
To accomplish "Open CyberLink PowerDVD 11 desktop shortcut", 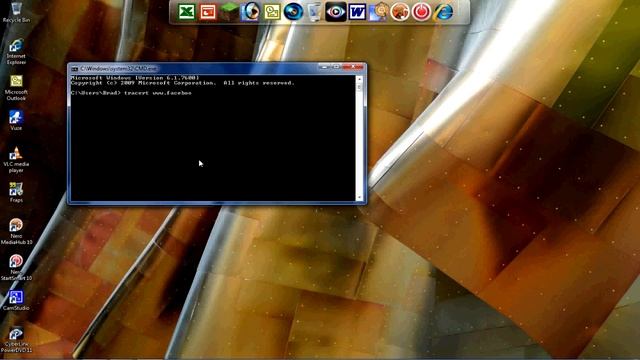I will [x=16, y=340].
